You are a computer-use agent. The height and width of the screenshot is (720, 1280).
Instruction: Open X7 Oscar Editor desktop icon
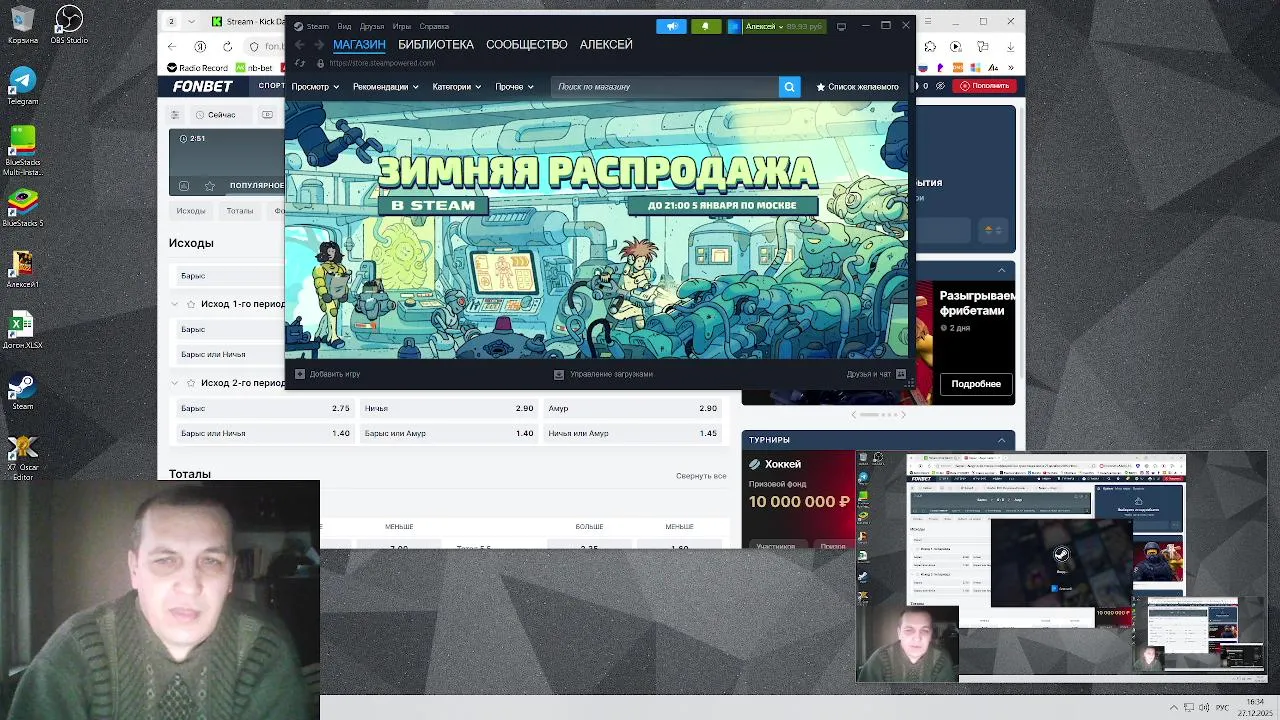point(22,457)
